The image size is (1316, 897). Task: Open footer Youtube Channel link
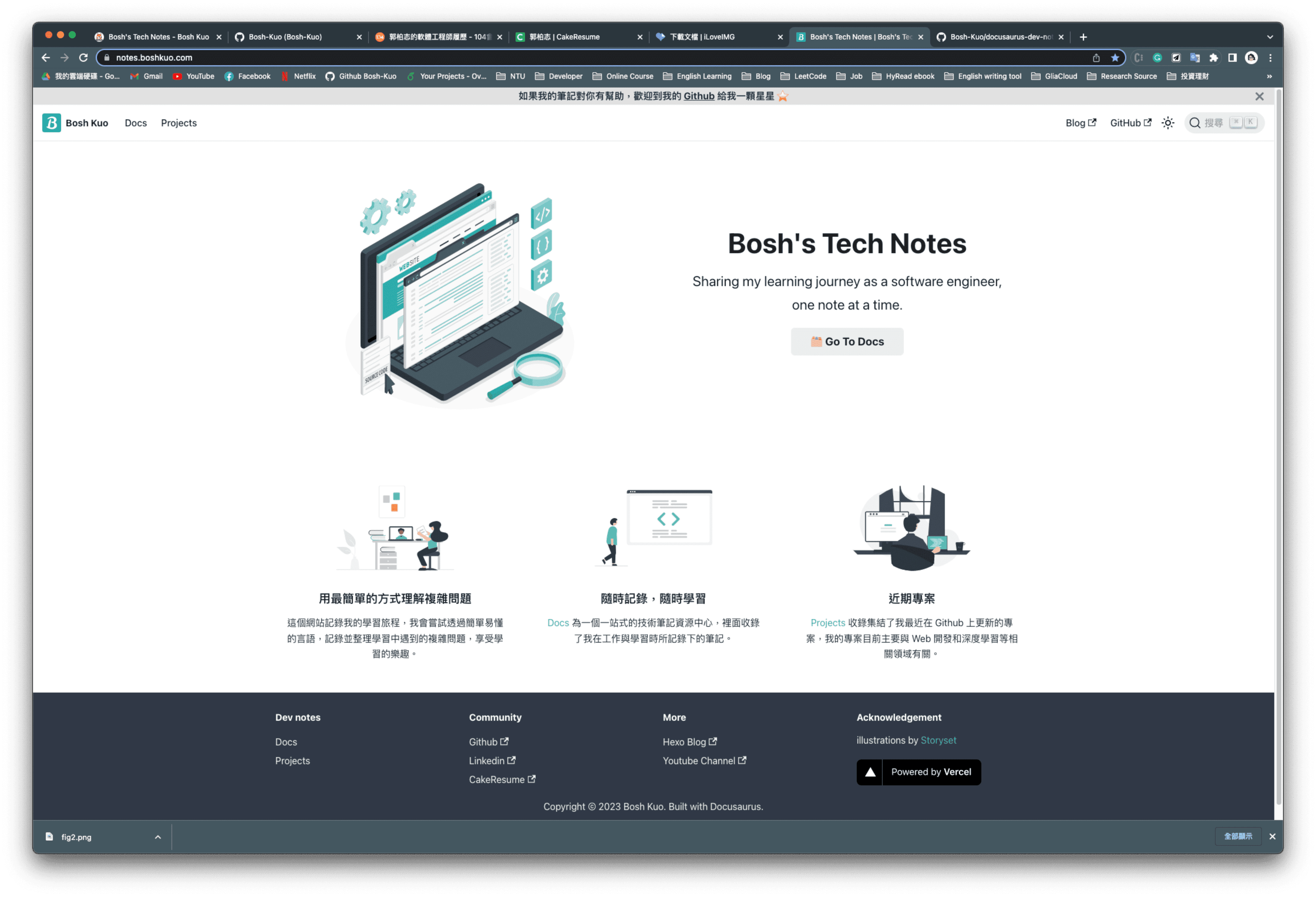click(x=704, y=761)
